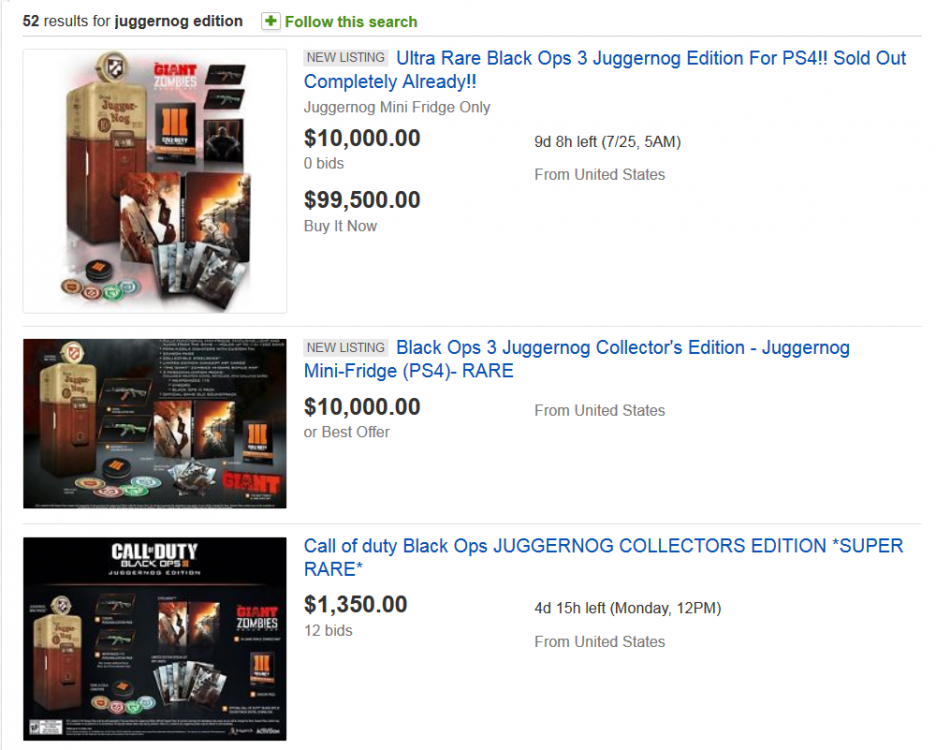Click the $99,500.00 Buy It Now price
Image resolution: width=936 pixels, height=750 pixels.
tap(362, 200)
